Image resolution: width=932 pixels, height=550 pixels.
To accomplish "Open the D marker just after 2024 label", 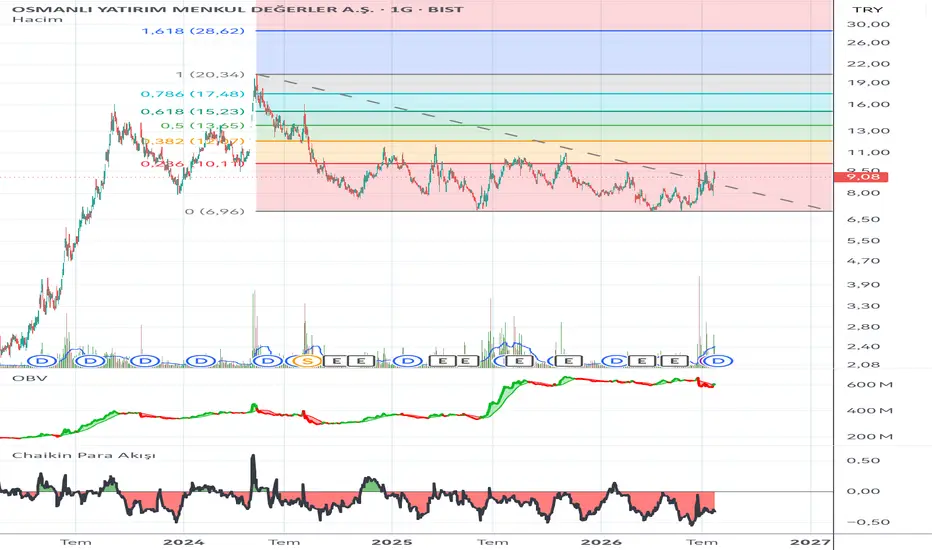I will point(201,361).
